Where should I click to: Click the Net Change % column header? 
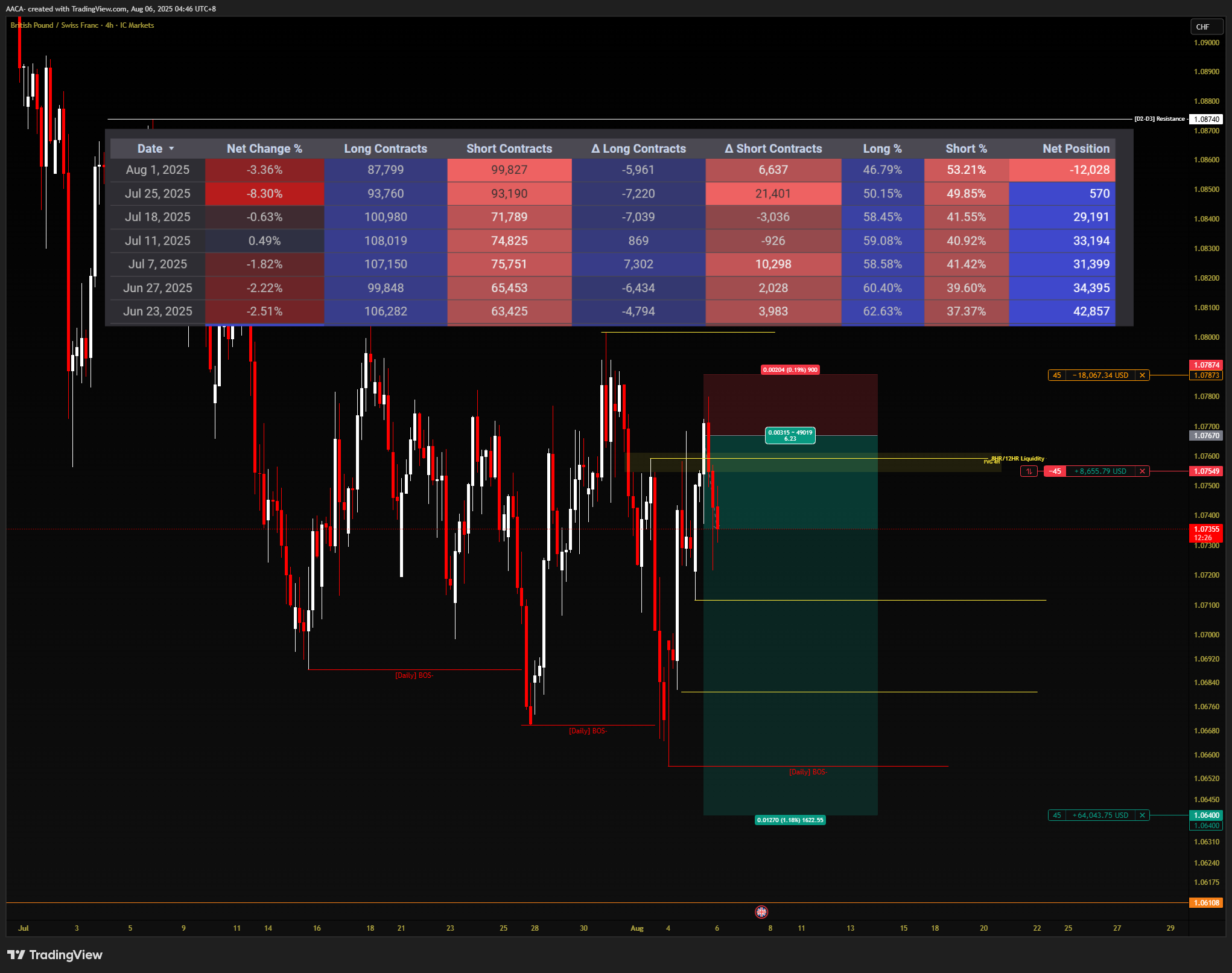[x=264, y=148]
